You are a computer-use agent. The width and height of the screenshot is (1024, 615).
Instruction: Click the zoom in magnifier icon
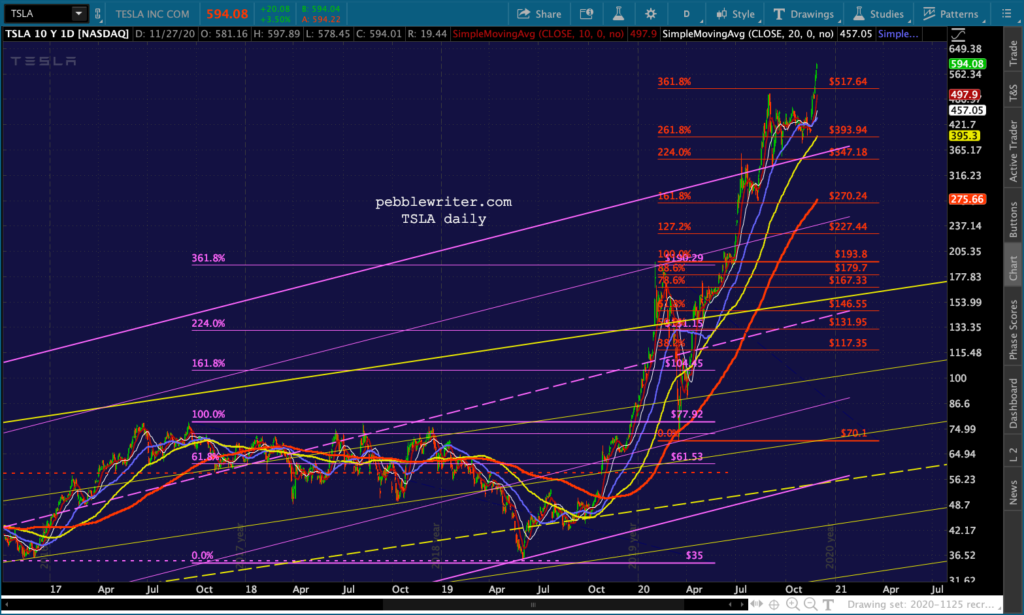click(x=793, y=605)
